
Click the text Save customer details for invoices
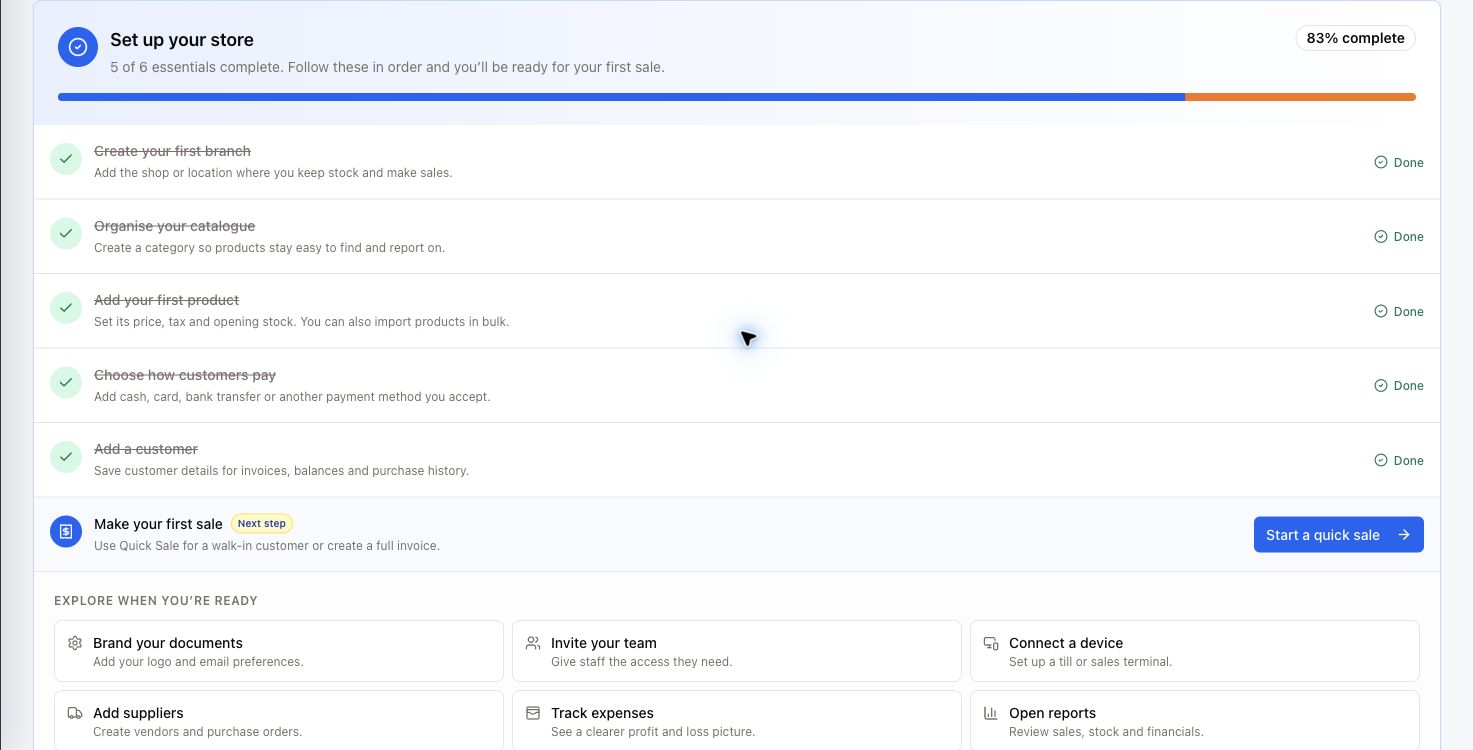point(195,471)
